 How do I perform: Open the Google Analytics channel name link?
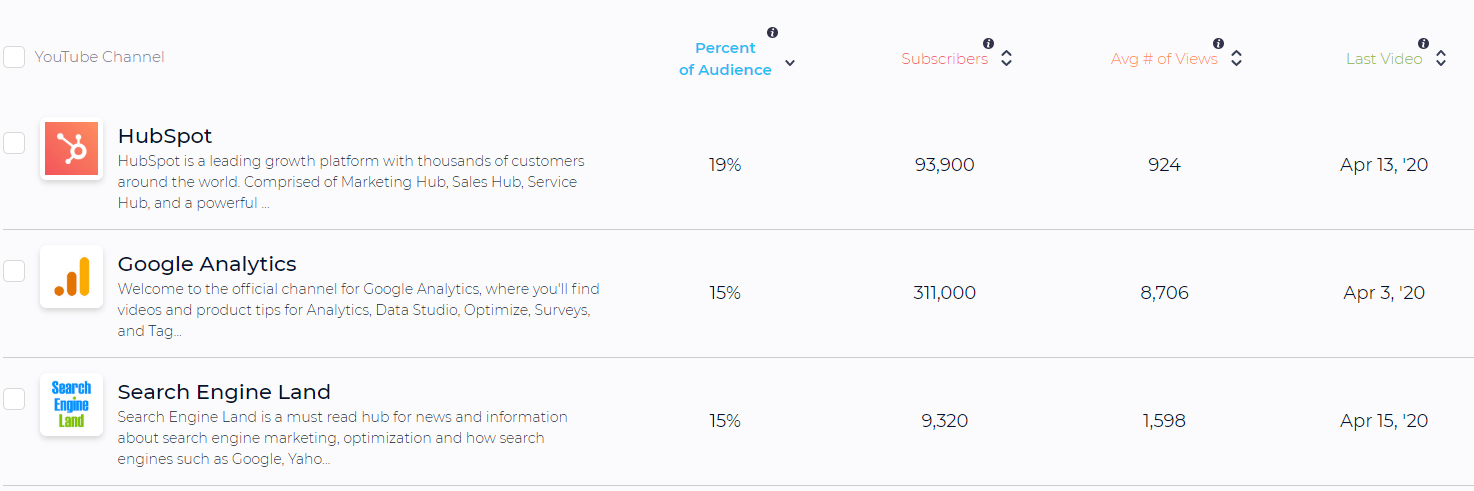(x=207, y=264)
